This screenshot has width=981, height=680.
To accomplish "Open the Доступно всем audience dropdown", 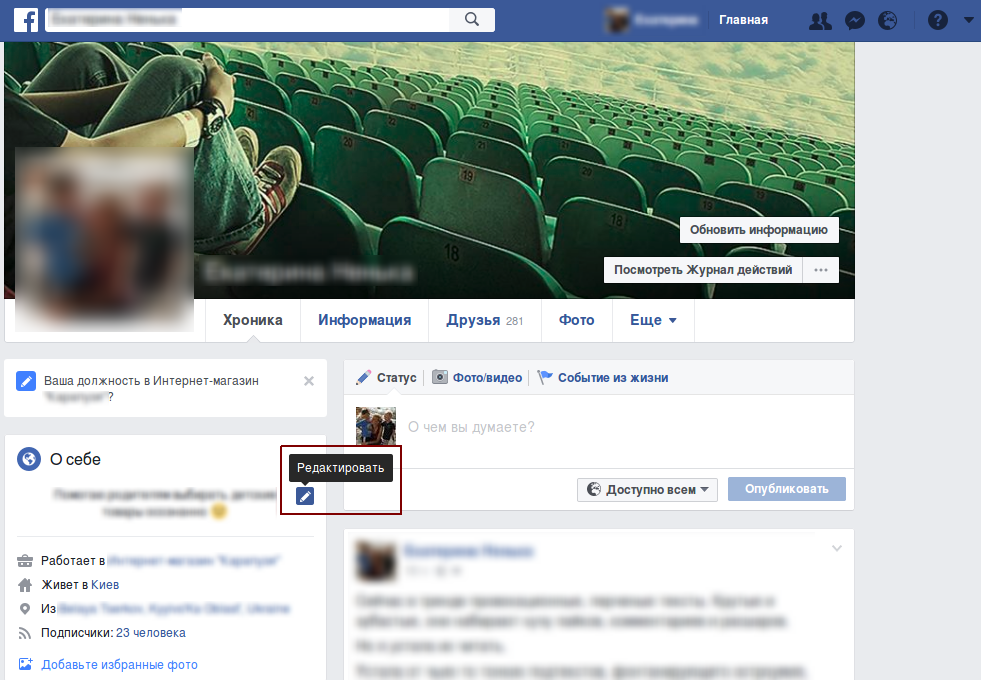I will coord(647,490).
